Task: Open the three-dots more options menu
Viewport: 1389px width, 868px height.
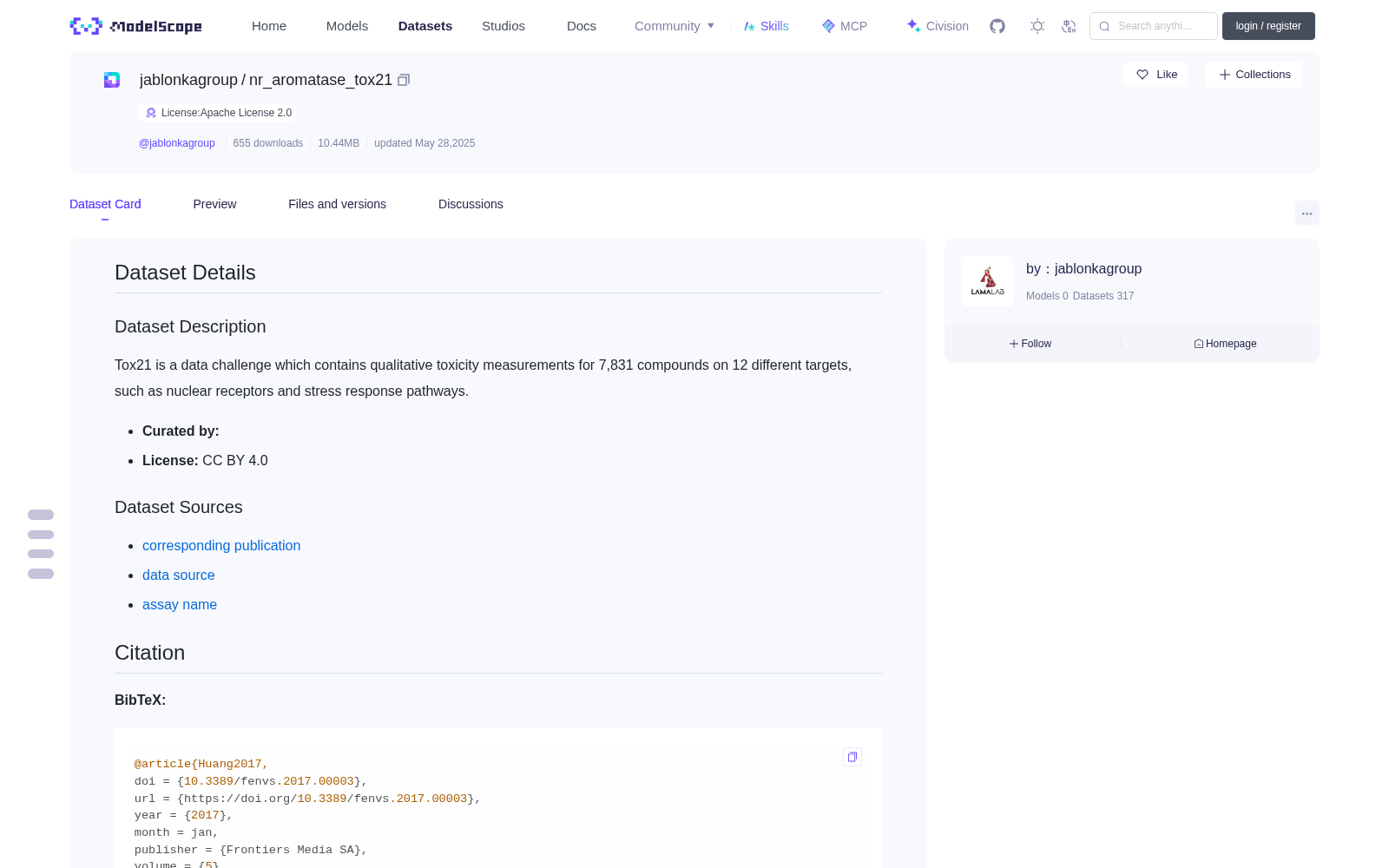Action: click(x=1307, y=213)
